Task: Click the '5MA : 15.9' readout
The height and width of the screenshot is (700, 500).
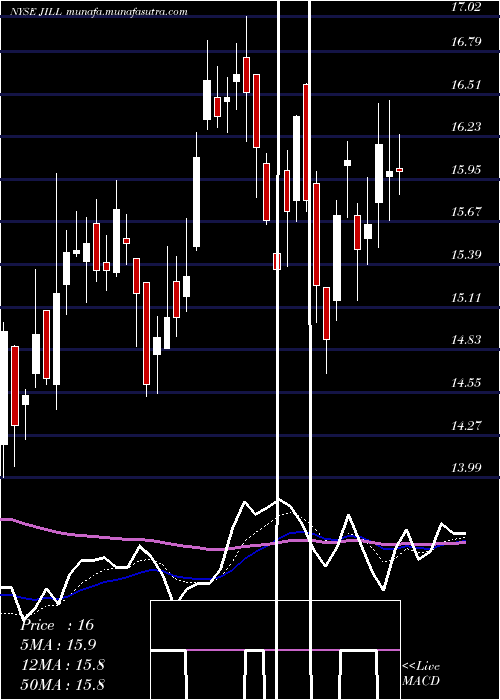Action: click(x=58, y=645)
